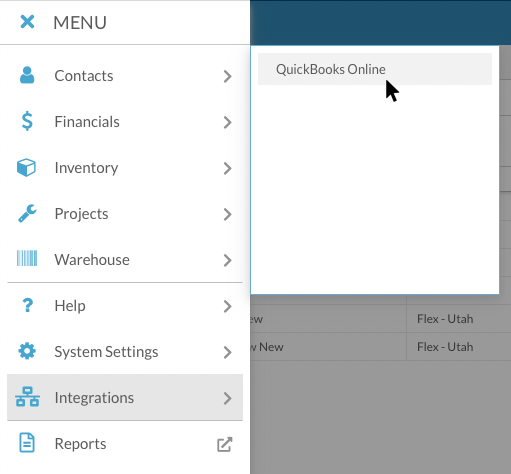The width and height of the screenshot is (511, 474).
Task: Click the Contacts person icon
Action: [27, 75]
